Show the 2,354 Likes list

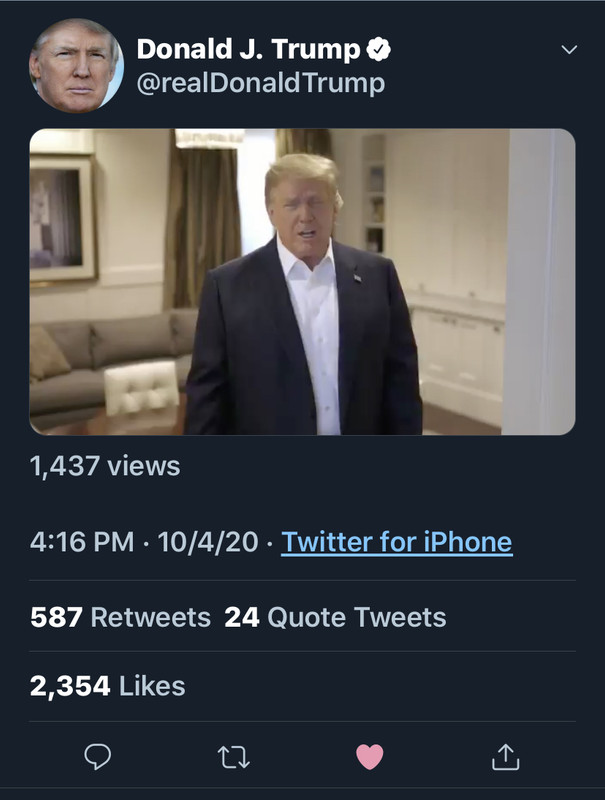tap(108, 686)
